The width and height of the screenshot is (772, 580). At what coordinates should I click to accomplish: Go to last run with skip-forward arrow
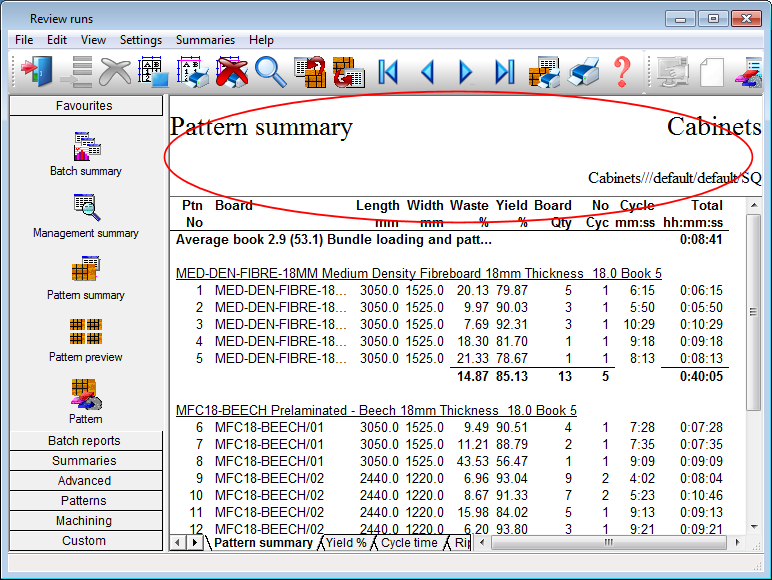(505, 72)
